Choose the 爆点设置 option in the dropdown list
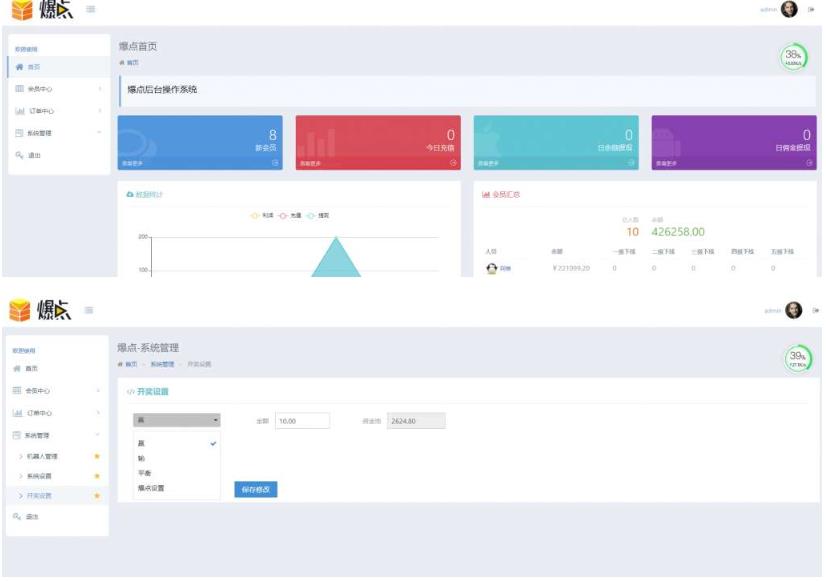 pos(151,488)
